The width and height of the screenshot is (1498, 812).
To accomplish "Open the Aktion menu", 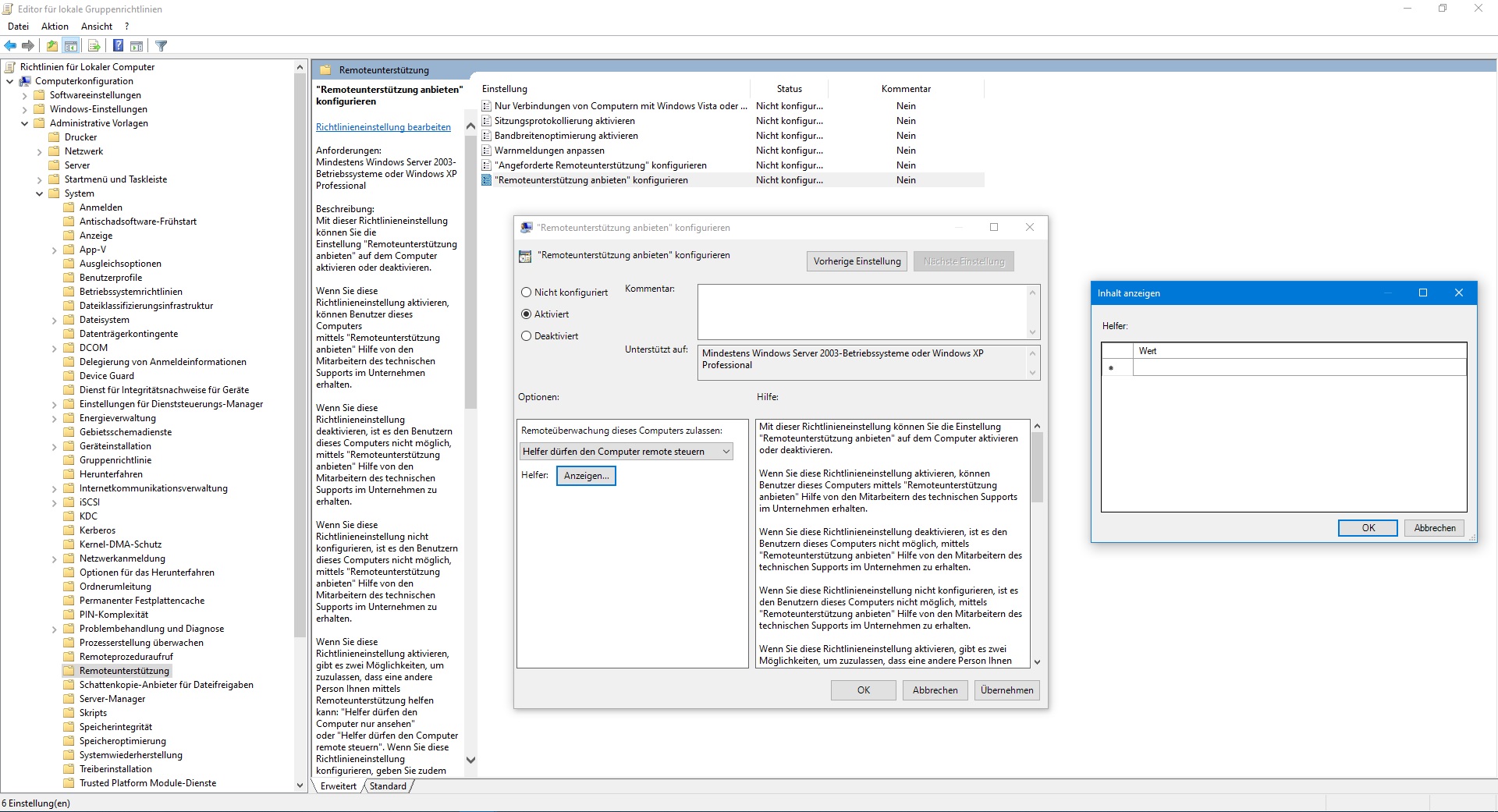I will point(55,27).
